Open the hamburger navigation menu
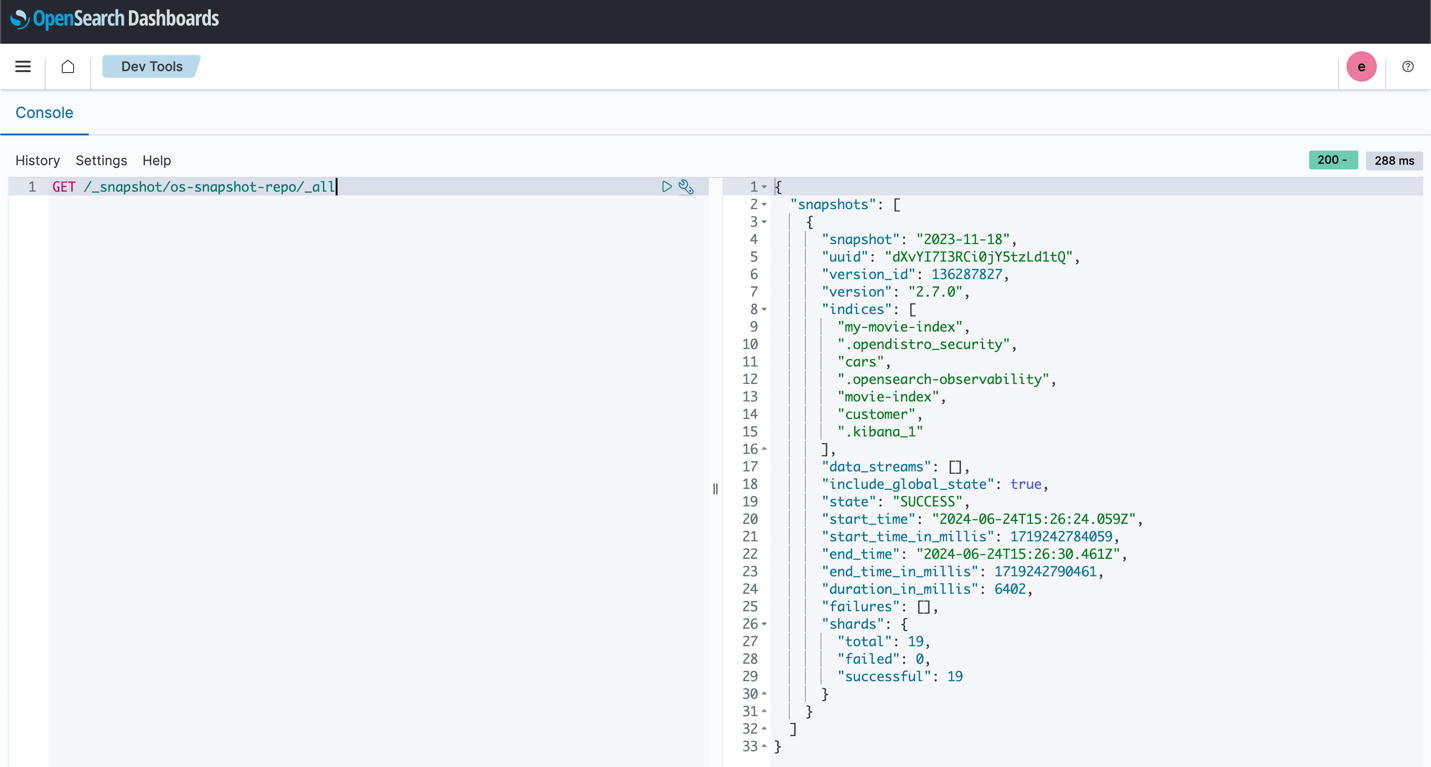This screenshot has height=767, width=1431. pyautogui.click(x=23, y=67)
